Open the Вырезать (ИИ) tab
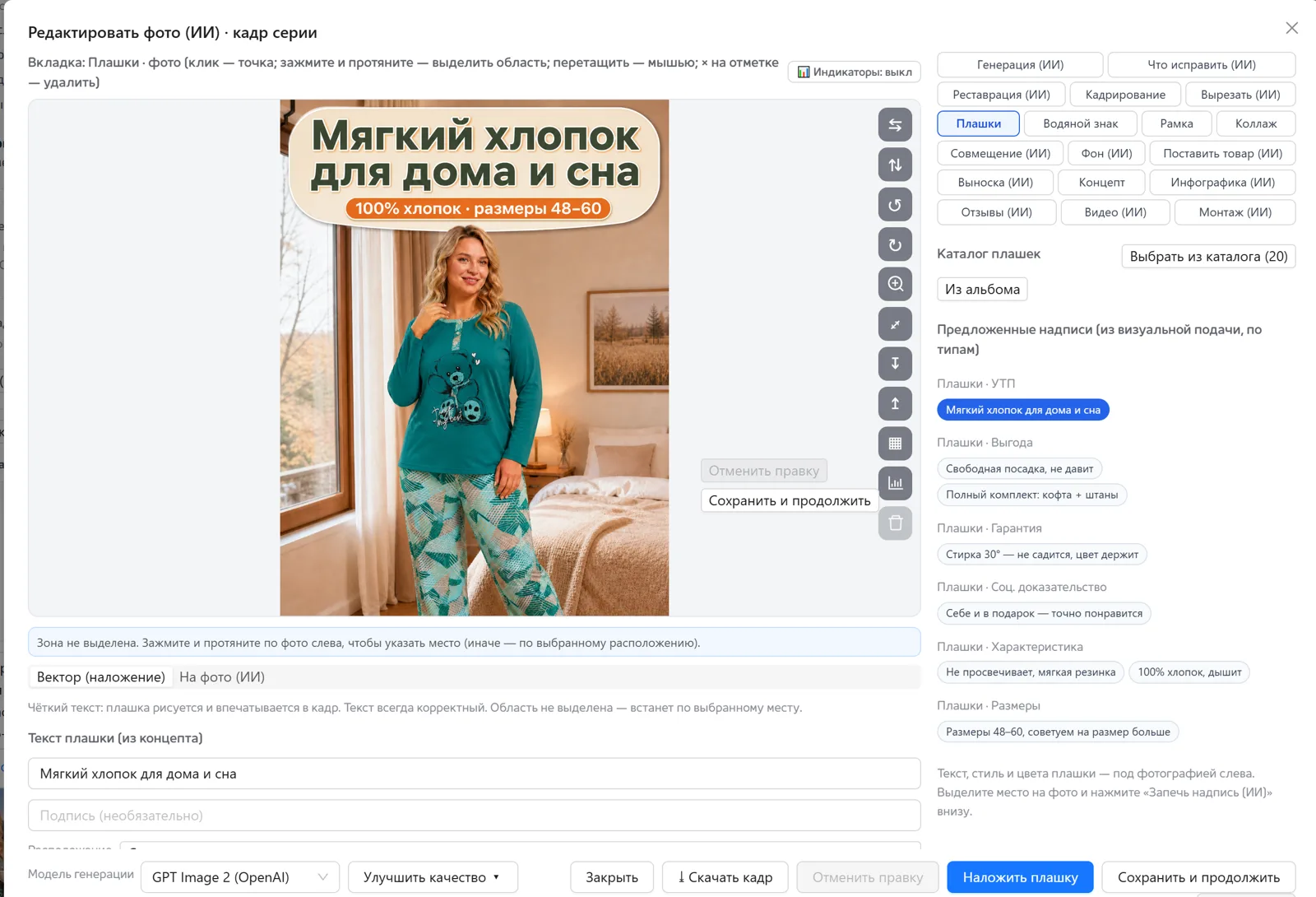The image size is (1316, 897). click(1240, 94)
